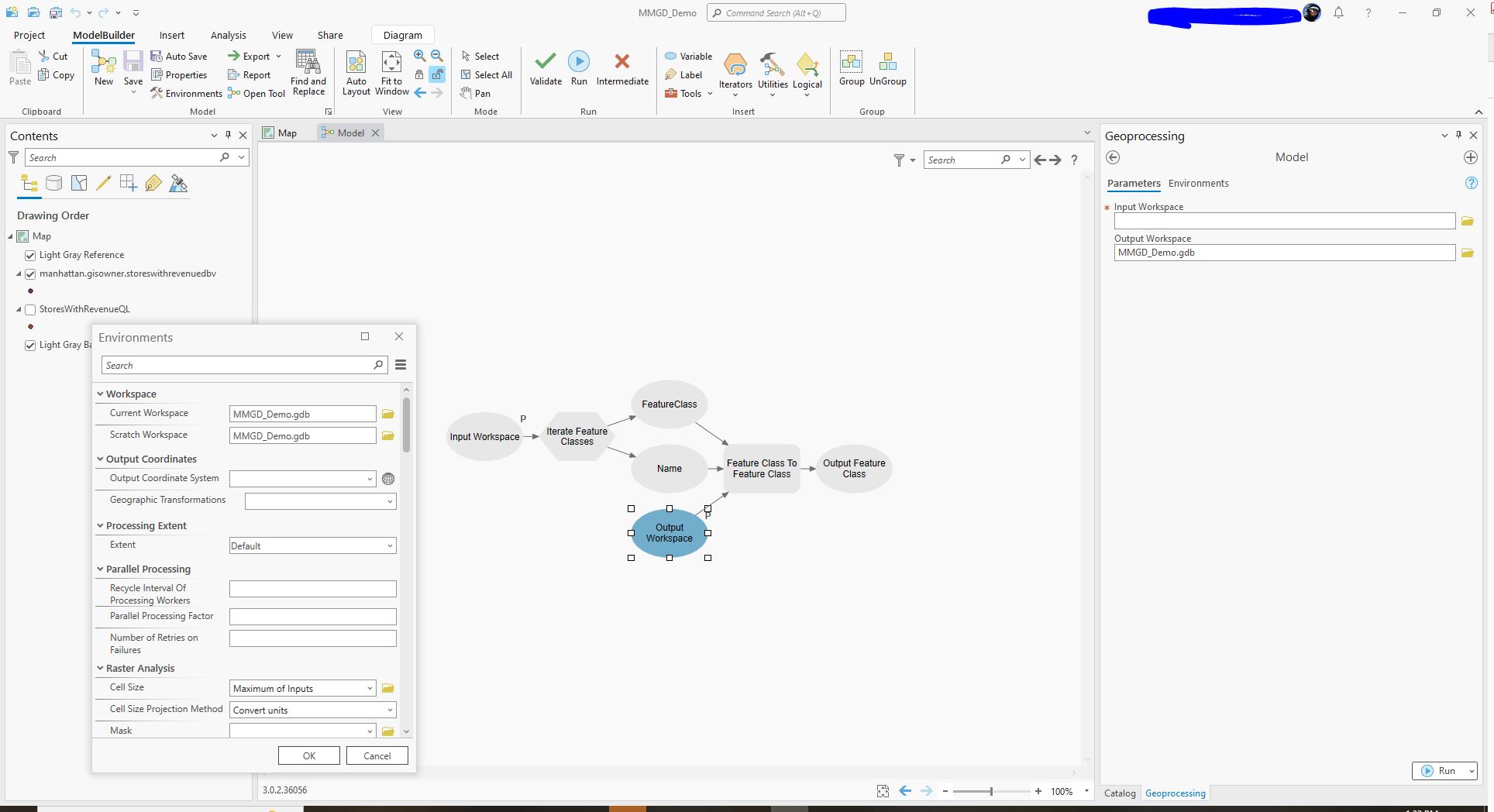This screenshot has height=812, width=1494.
Task: Open the Iterators gallery
Action: click(735, 74)
